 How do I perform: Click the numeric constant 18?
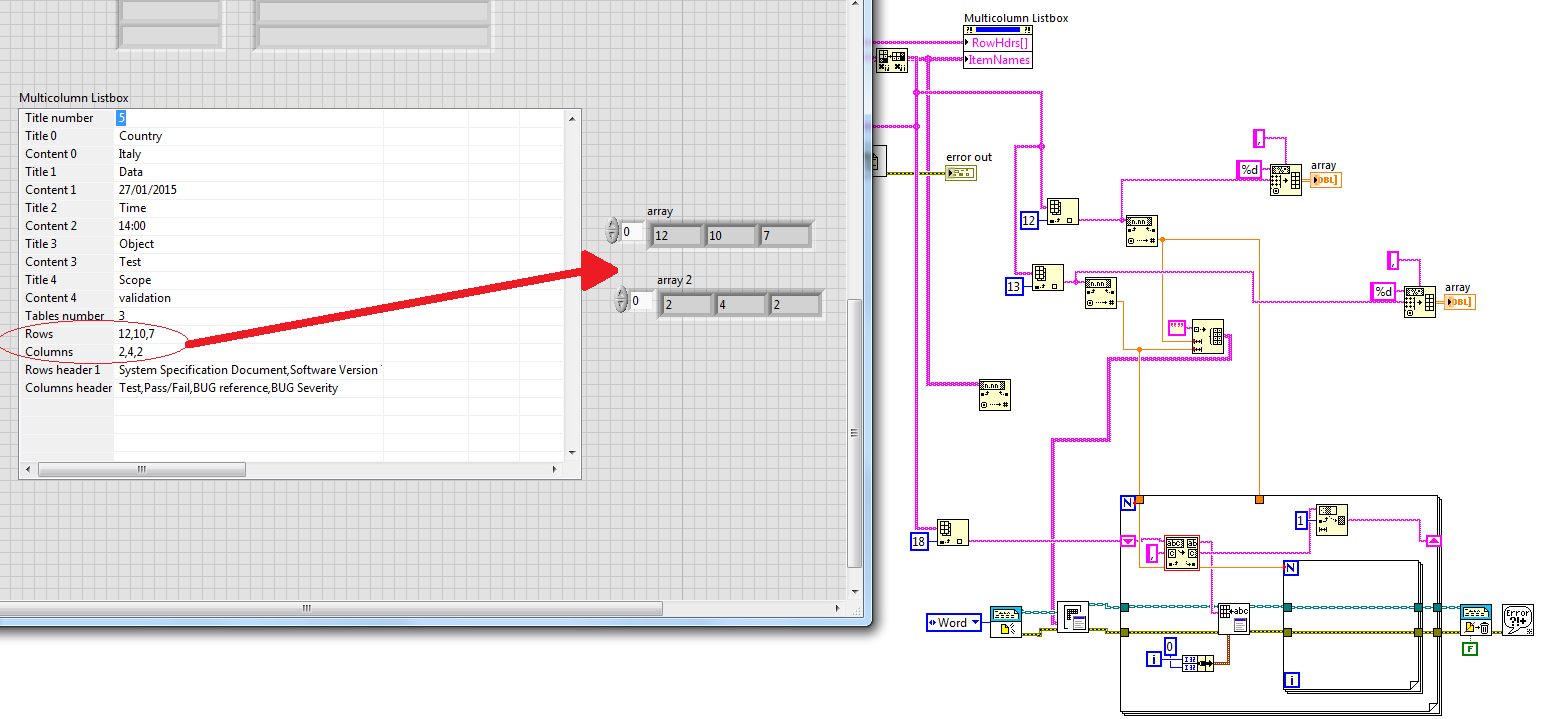[x=920, y=541]
